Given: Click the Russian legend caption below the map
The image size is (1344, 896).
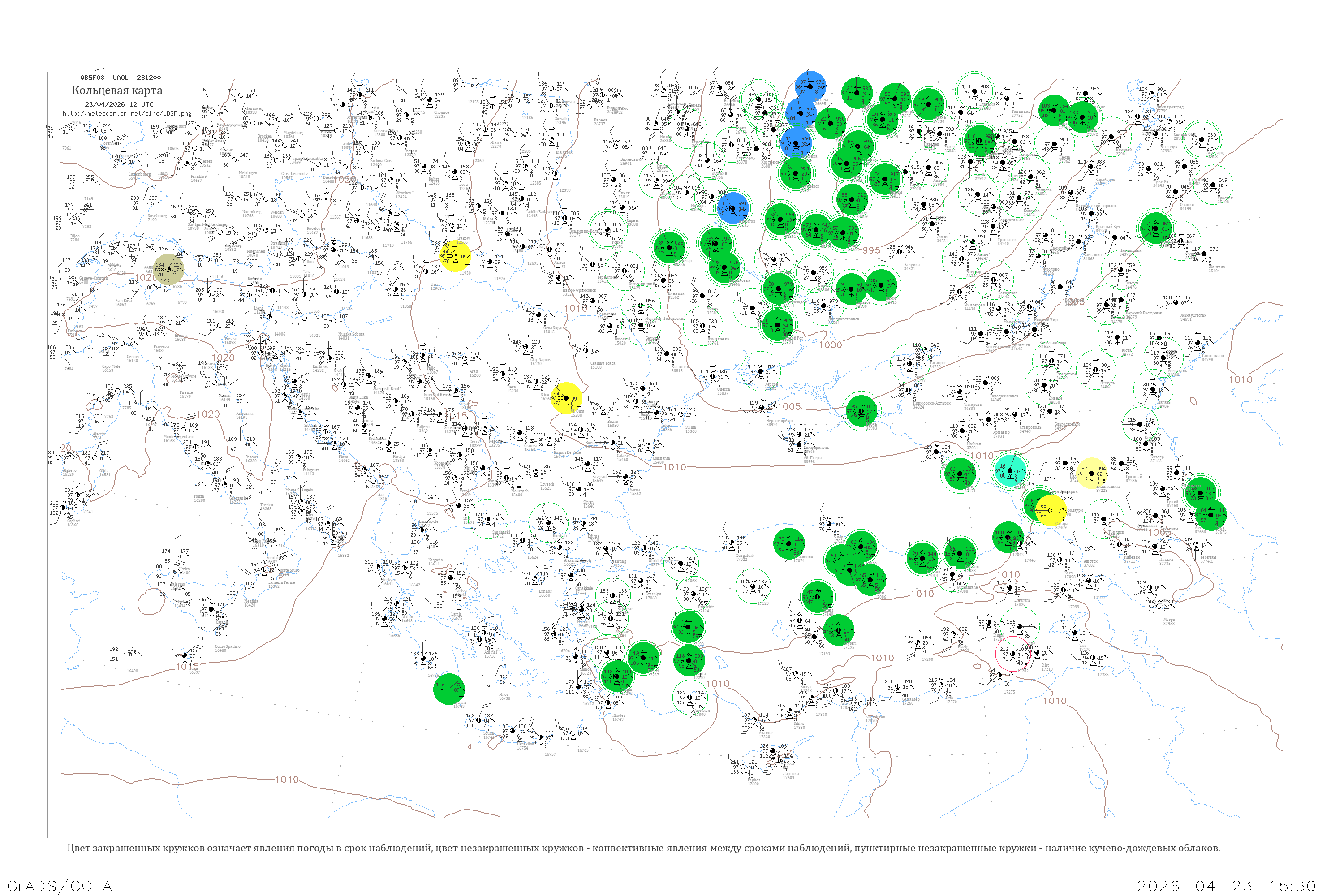Looking at the screenshot, I should click(643, 848).
